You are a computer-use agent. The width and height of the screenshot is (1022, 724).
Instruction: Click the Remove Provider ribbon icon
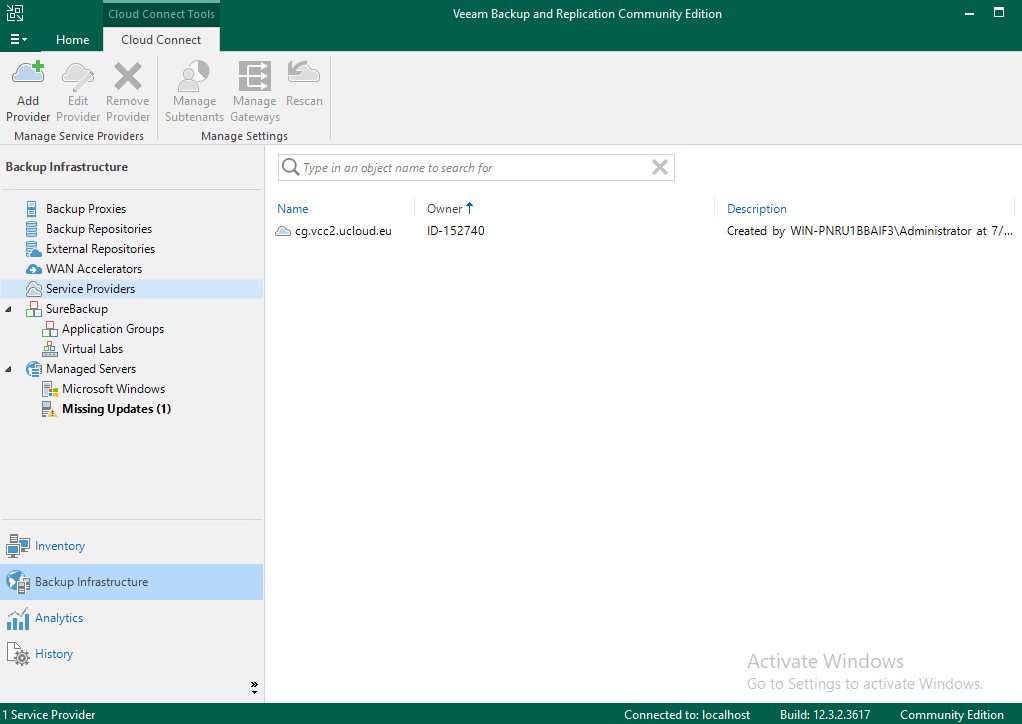click(127, 78)
